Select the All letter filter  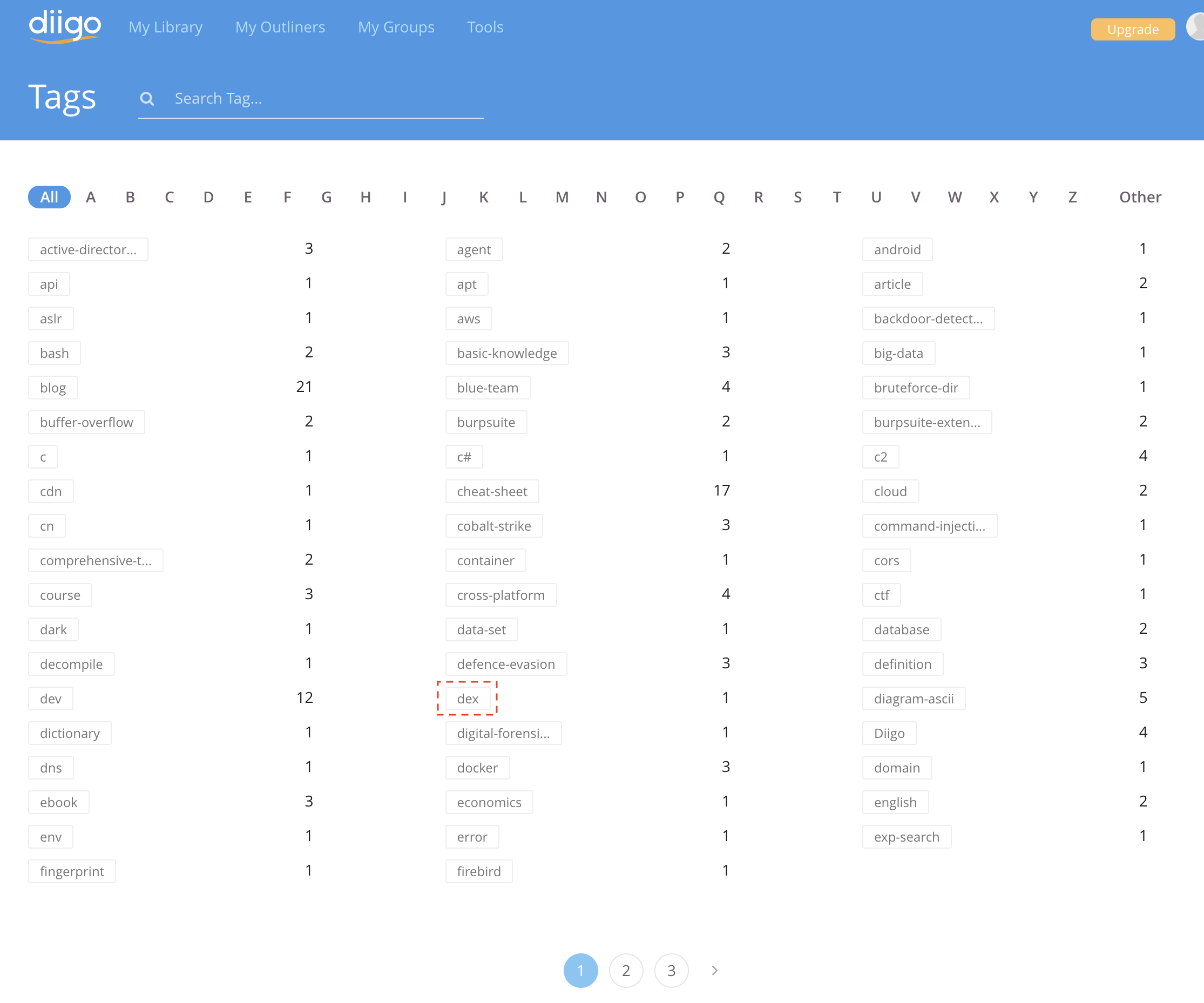pos(49,197)
